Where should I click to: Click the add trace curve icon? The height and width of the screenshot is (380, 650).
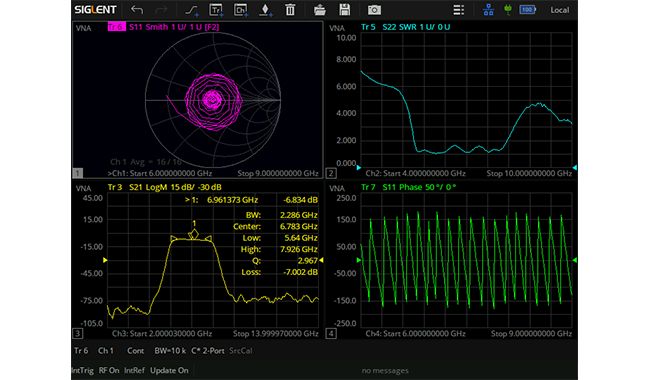click(192, 10)
